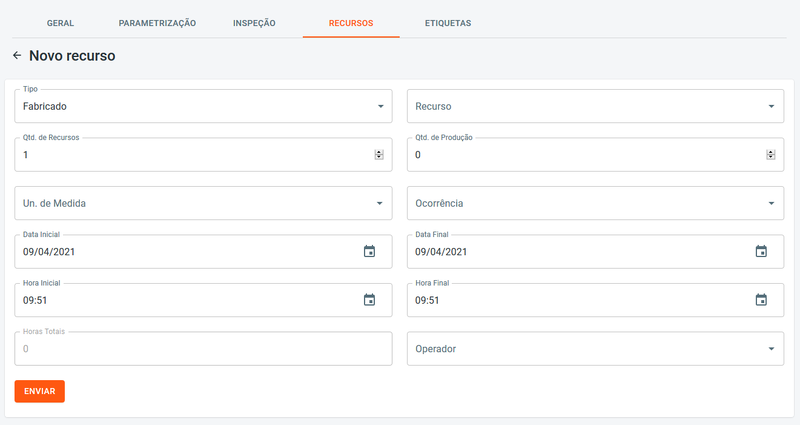Open the PARAMETRIZAÇÃO tab
The height and width of the screenshot is (425, 800).
coord(157,23)
